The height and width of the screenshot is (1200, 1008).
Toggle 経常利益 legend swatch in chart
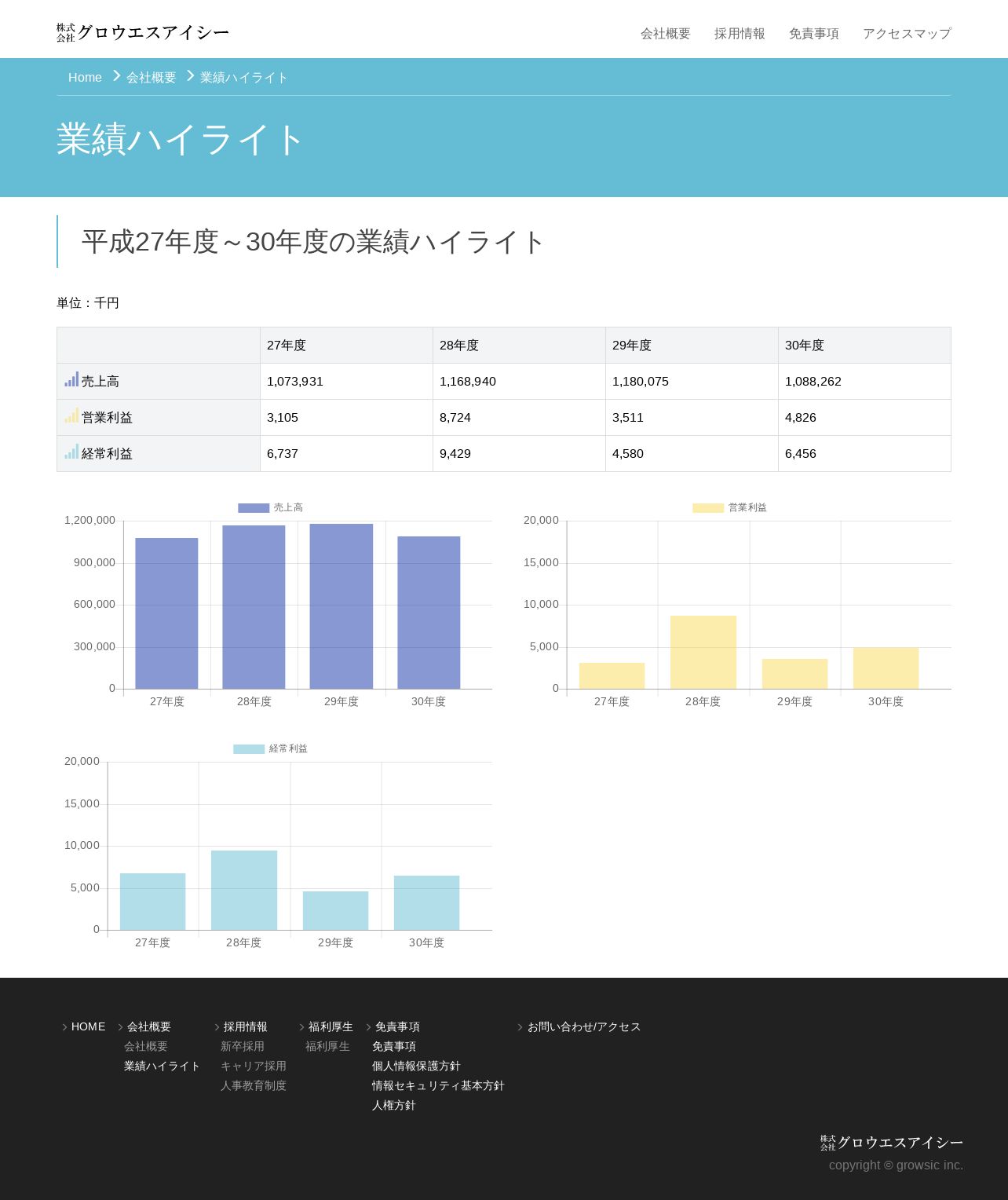coord(249,749)
